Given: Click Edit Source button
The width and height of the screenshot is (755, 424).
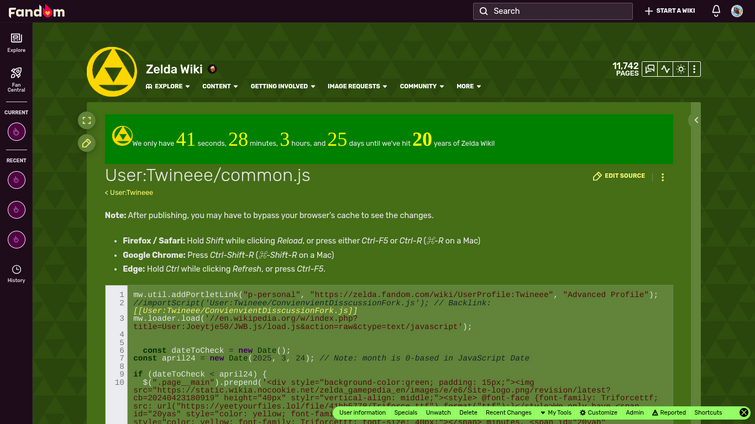Looking at the screenshot, I should click(619, 176).
